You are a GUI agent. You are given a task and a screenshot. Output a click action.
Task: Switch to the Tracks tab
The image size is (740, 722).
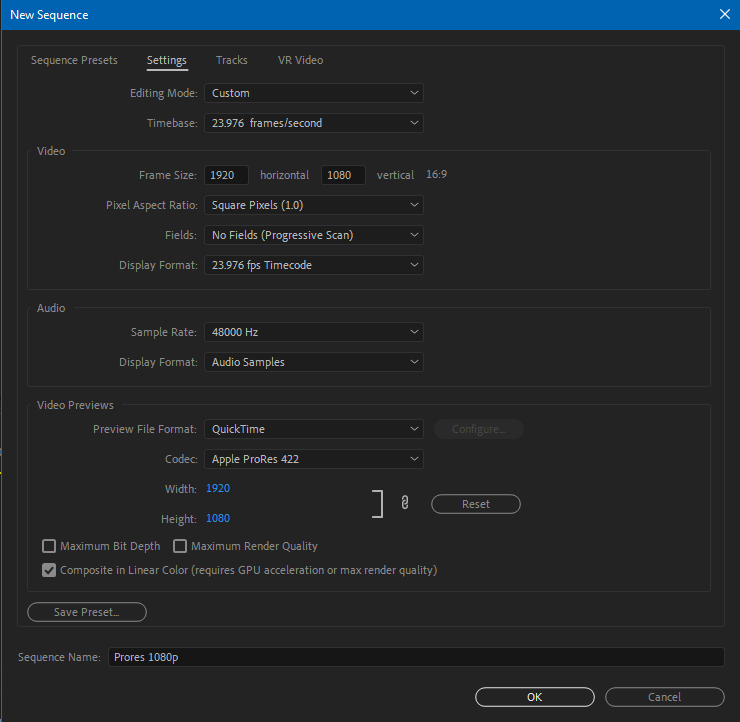pyautogui.click(x=232, y=60)
